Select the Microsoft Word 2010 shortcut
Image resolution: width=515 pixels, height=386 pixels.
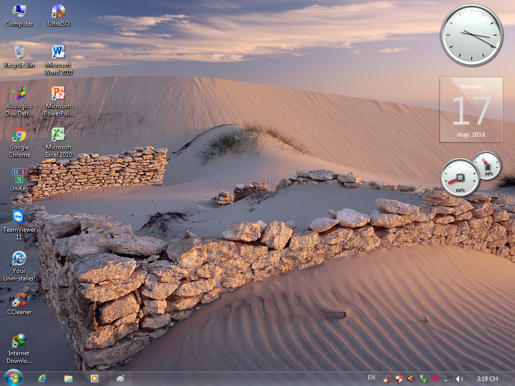(59, 60)
